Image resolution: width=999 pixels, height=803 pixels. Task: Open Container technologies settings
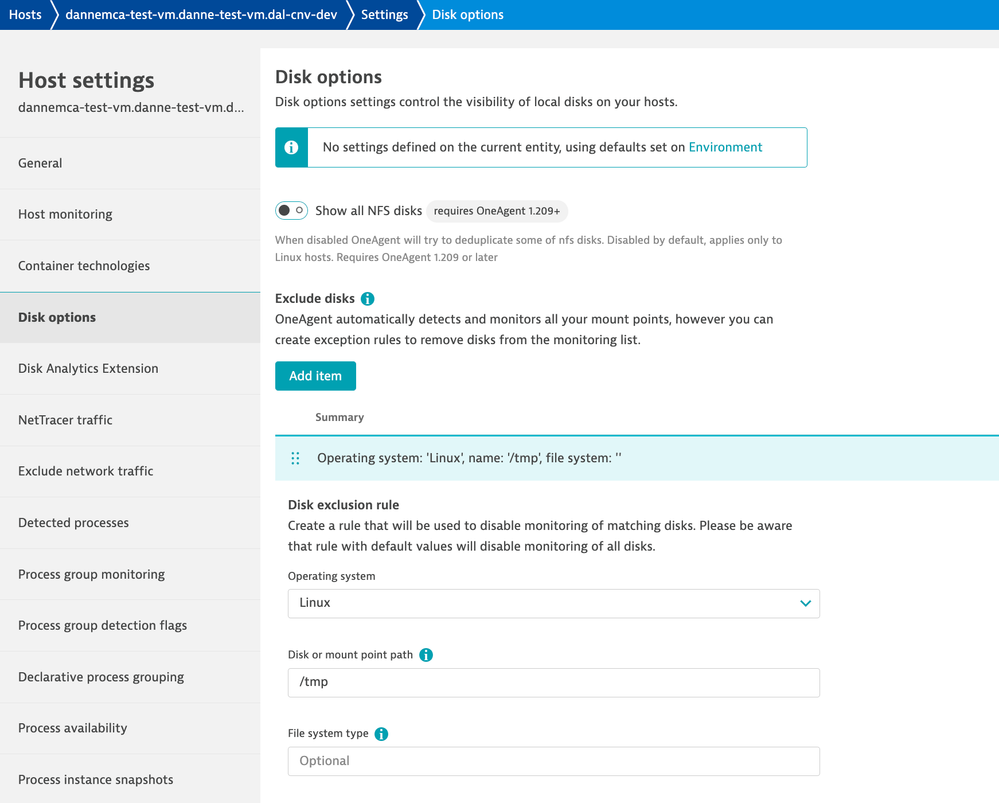(84, 266)
